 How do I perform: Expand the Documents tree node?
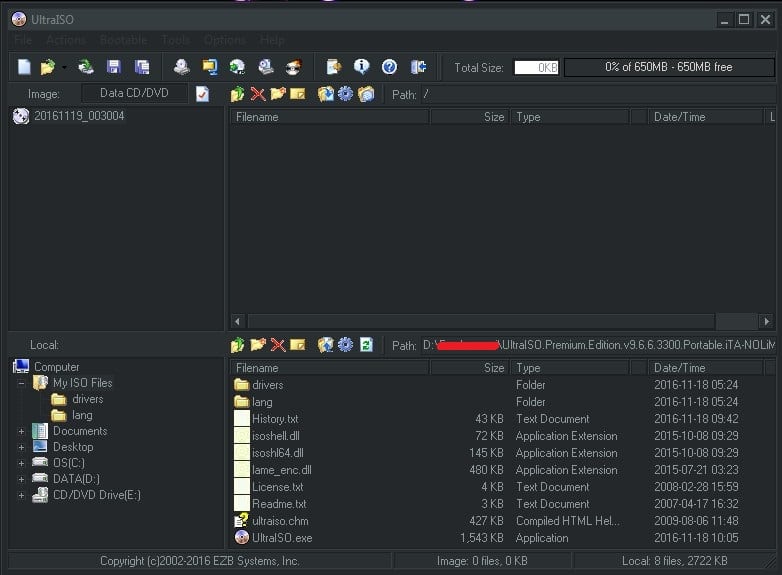tap(21, 431)
